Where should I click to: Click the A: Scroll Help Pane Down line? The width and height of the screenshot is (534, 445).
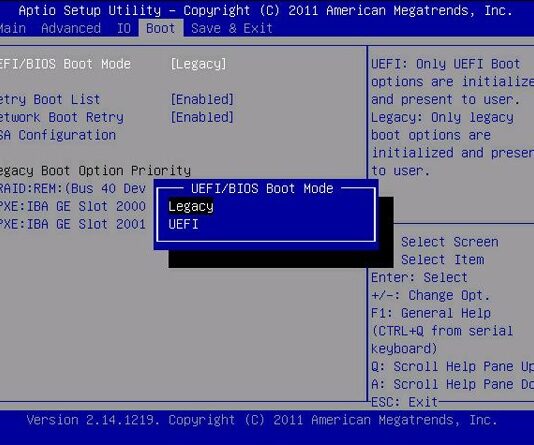pyautogui.click(x=453, y=384)
